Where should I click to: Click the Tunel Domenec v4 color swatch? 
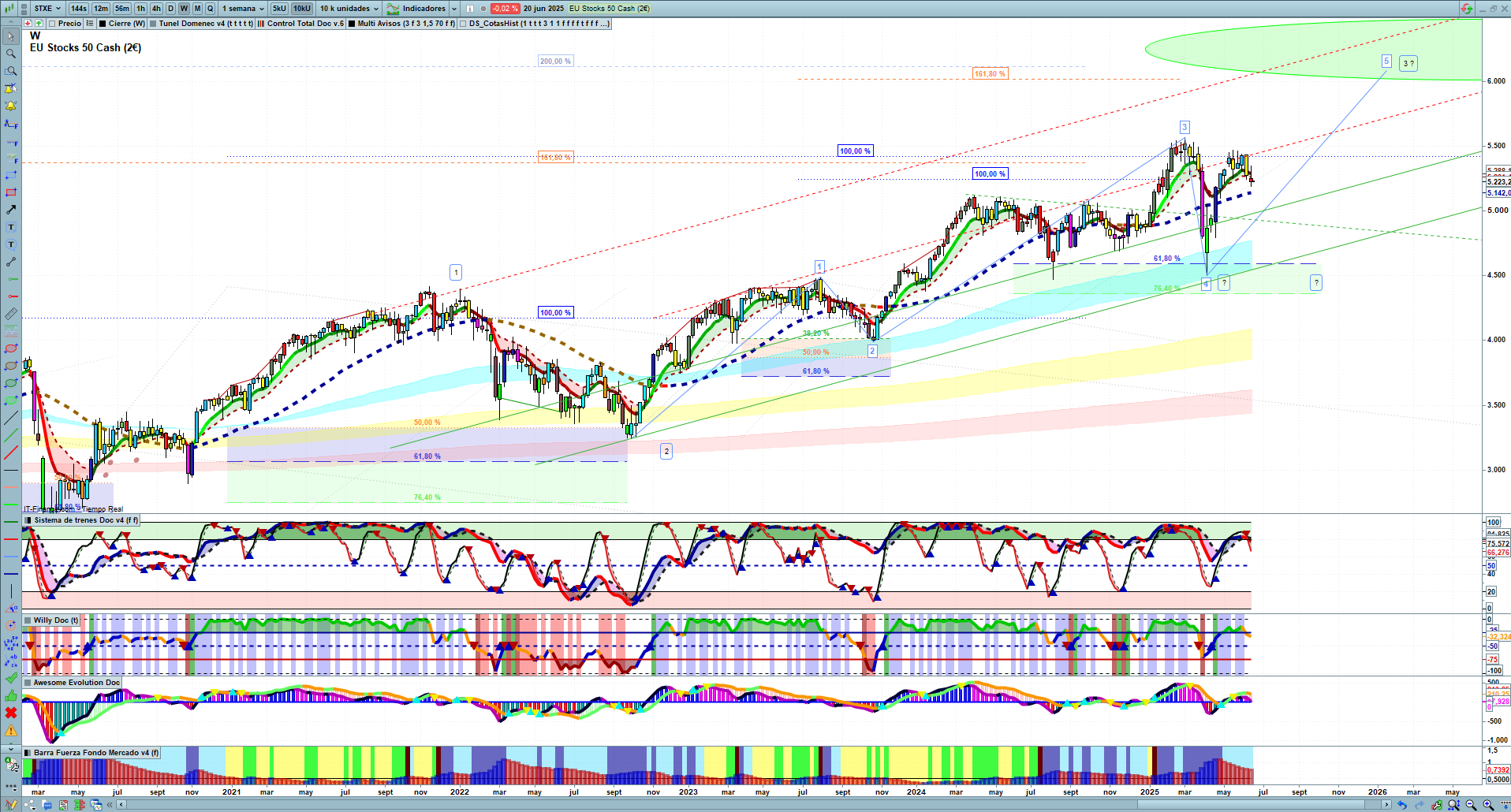153,24
